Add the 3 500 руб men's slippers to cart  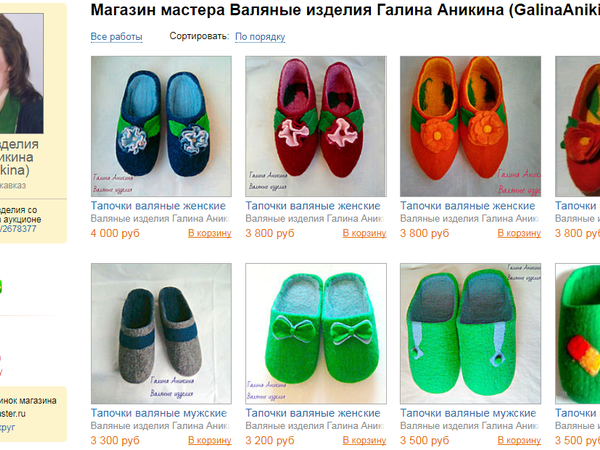(x=519, y=440)
